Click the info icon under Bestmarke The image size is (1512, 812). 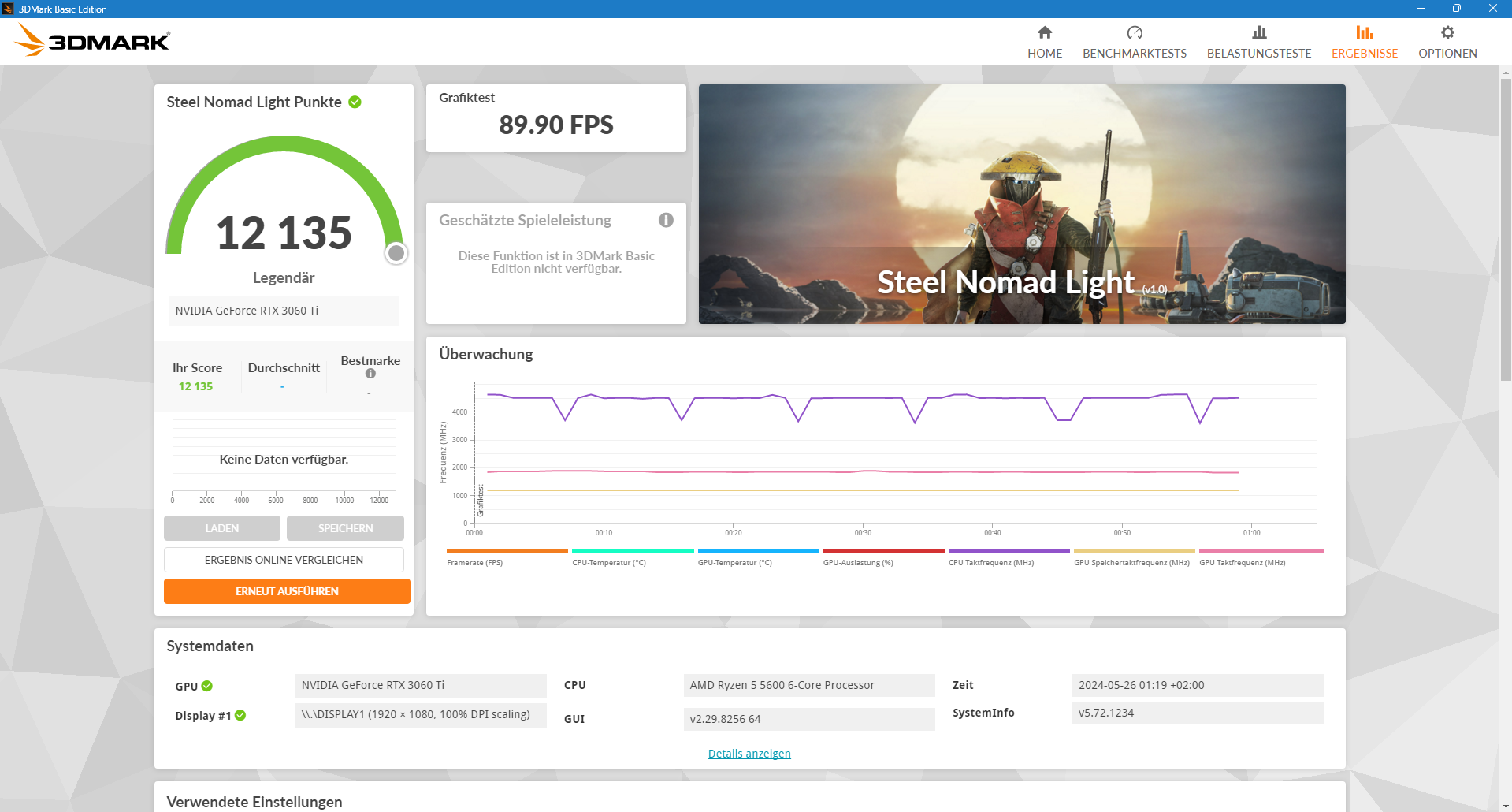[x=370, y=374]
